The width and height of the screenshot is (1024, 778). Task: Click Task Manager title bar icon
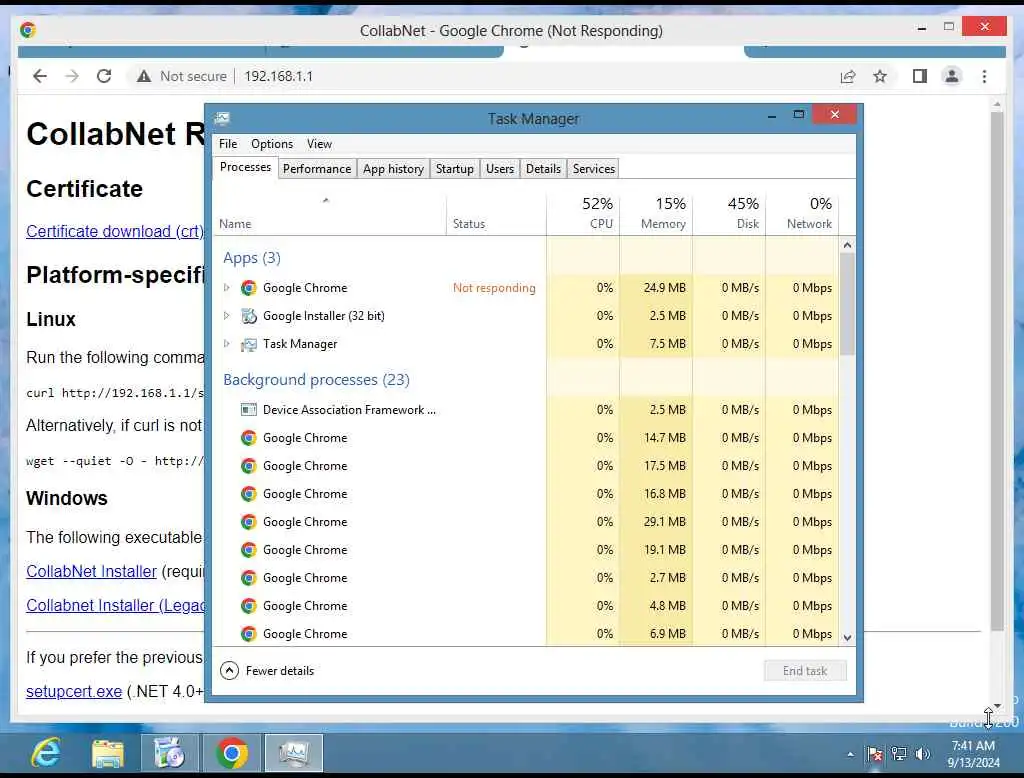click(x=222, y=118)
